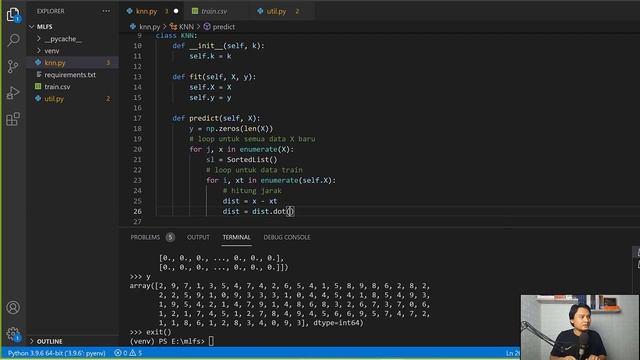Click the webcam video overlay thumbnail

click(x=580, y=327)
